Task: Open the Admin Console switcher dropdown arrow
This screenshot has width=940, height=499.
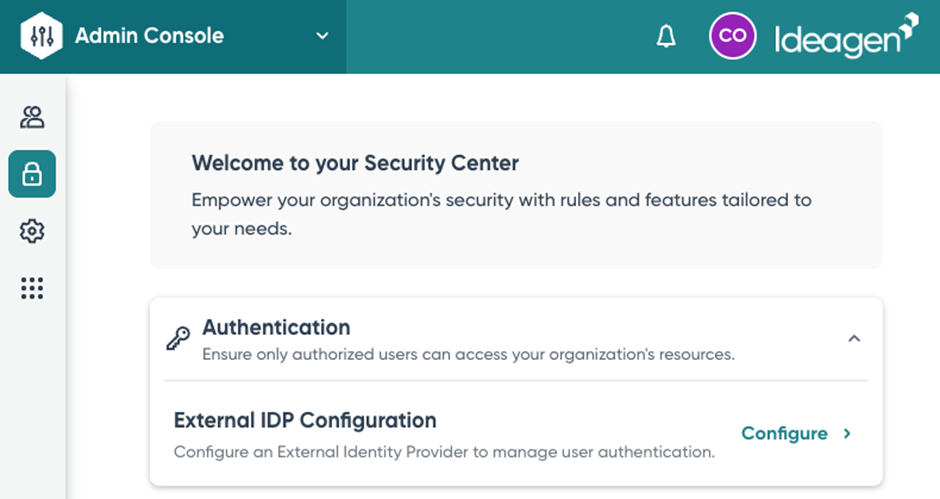Action: tap(322, 36)
